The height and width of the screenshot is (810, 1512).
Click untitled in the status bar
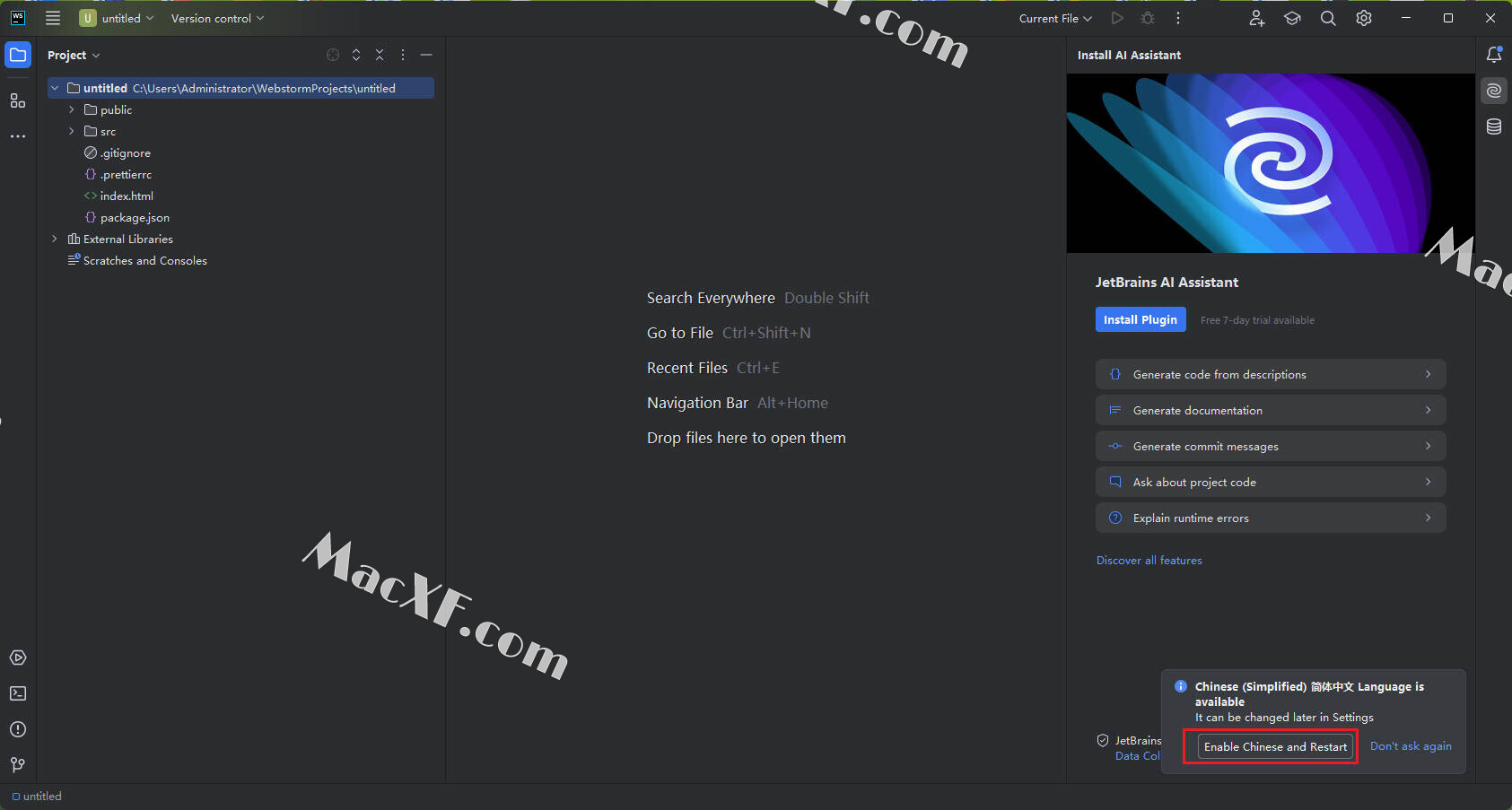click(x=37, y=797)
